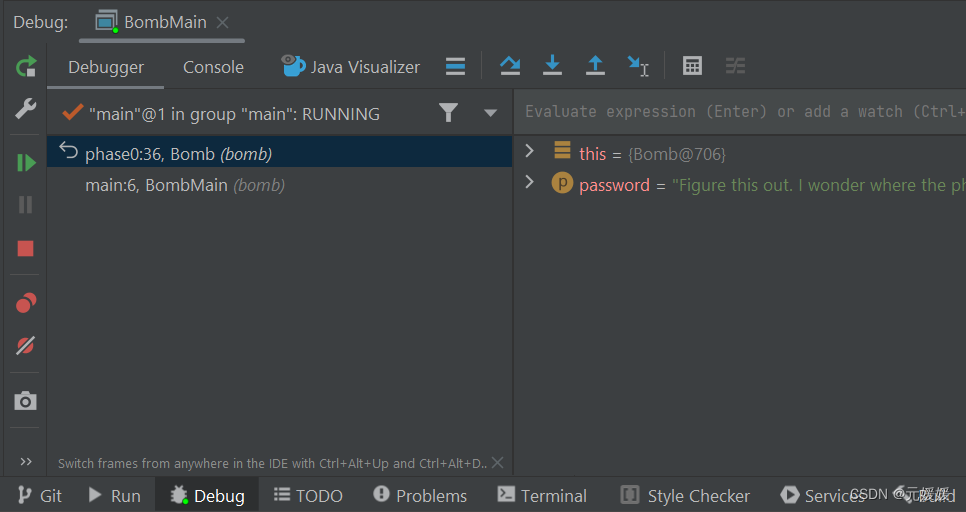Open thread selector dropdown arrow
The image size is (966, 512).
(490, 113)
